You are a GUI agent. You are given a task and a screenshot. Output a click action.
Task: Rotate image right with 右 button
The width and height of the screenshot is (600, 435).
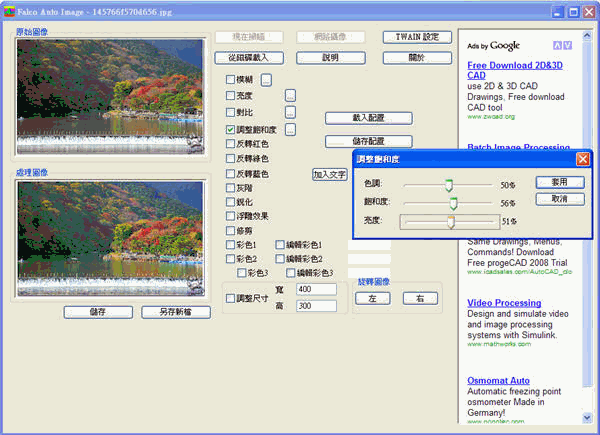(x=420, y=298)
